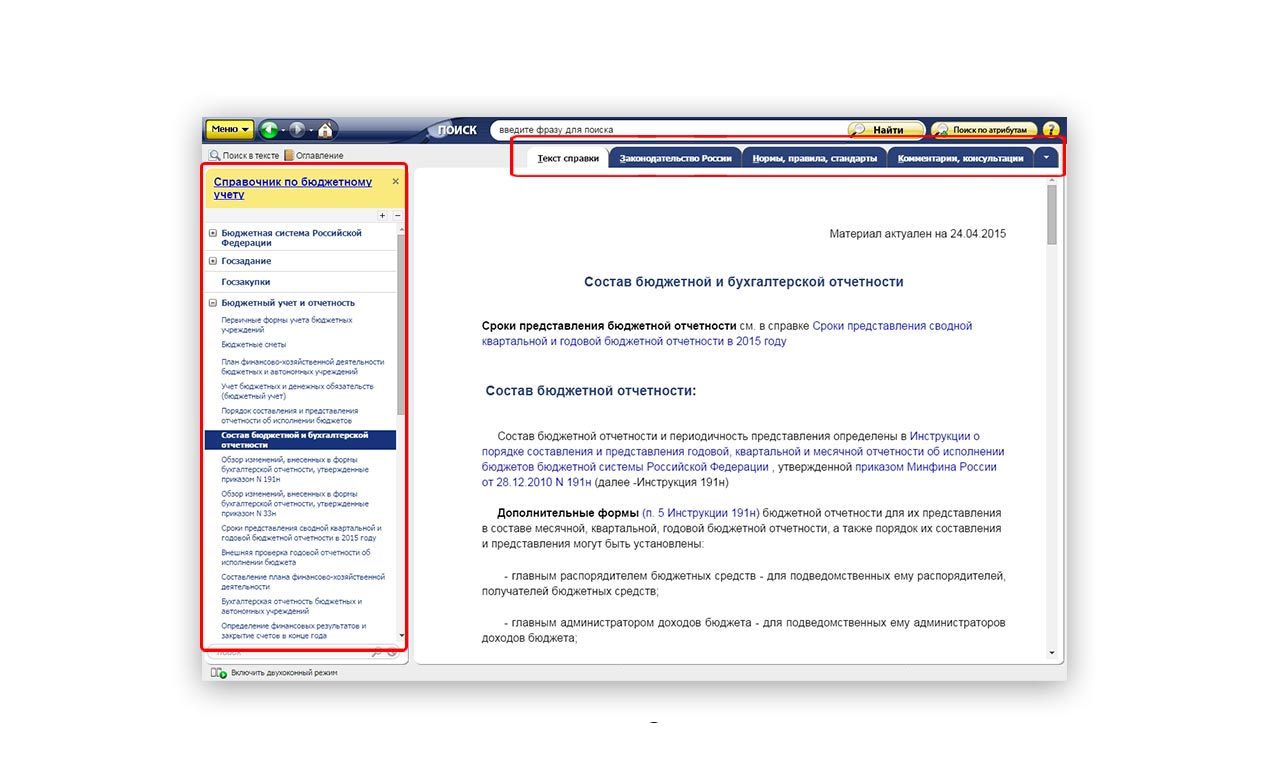
Task: Collapse Бюджетный учет и отчетность node
Action: coord(213,303)
